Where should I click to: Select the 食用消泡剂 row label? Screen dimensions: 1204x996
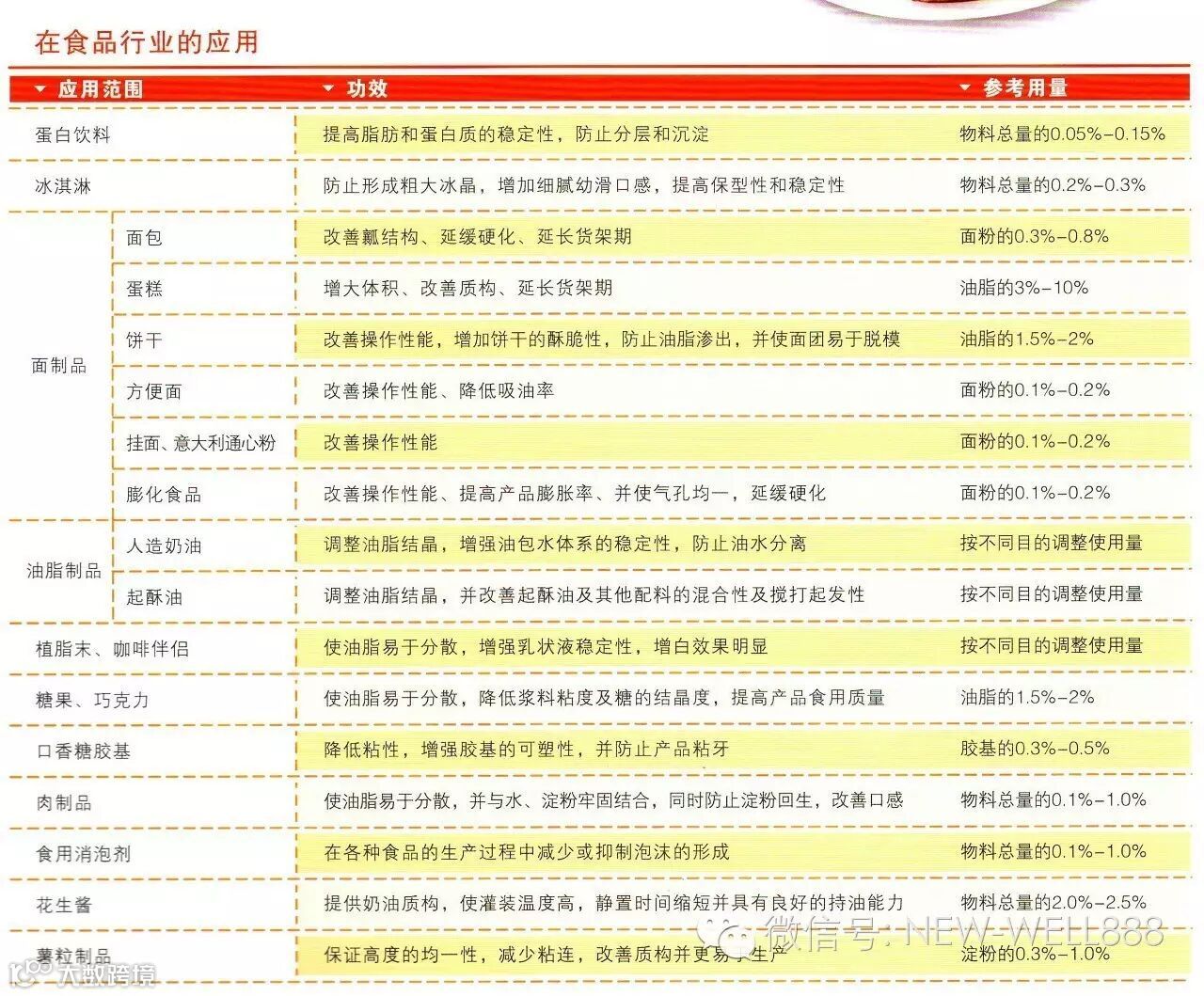pos(83,854)
